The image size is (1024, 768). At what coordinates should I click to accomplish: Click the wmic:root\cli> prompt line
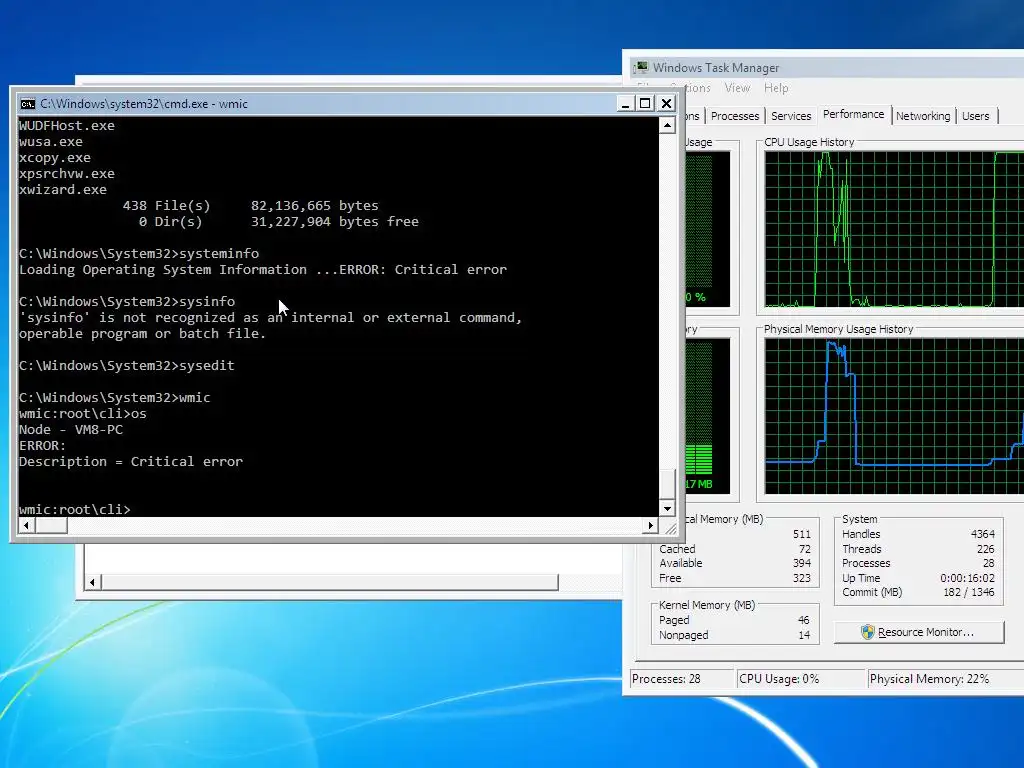74,509
